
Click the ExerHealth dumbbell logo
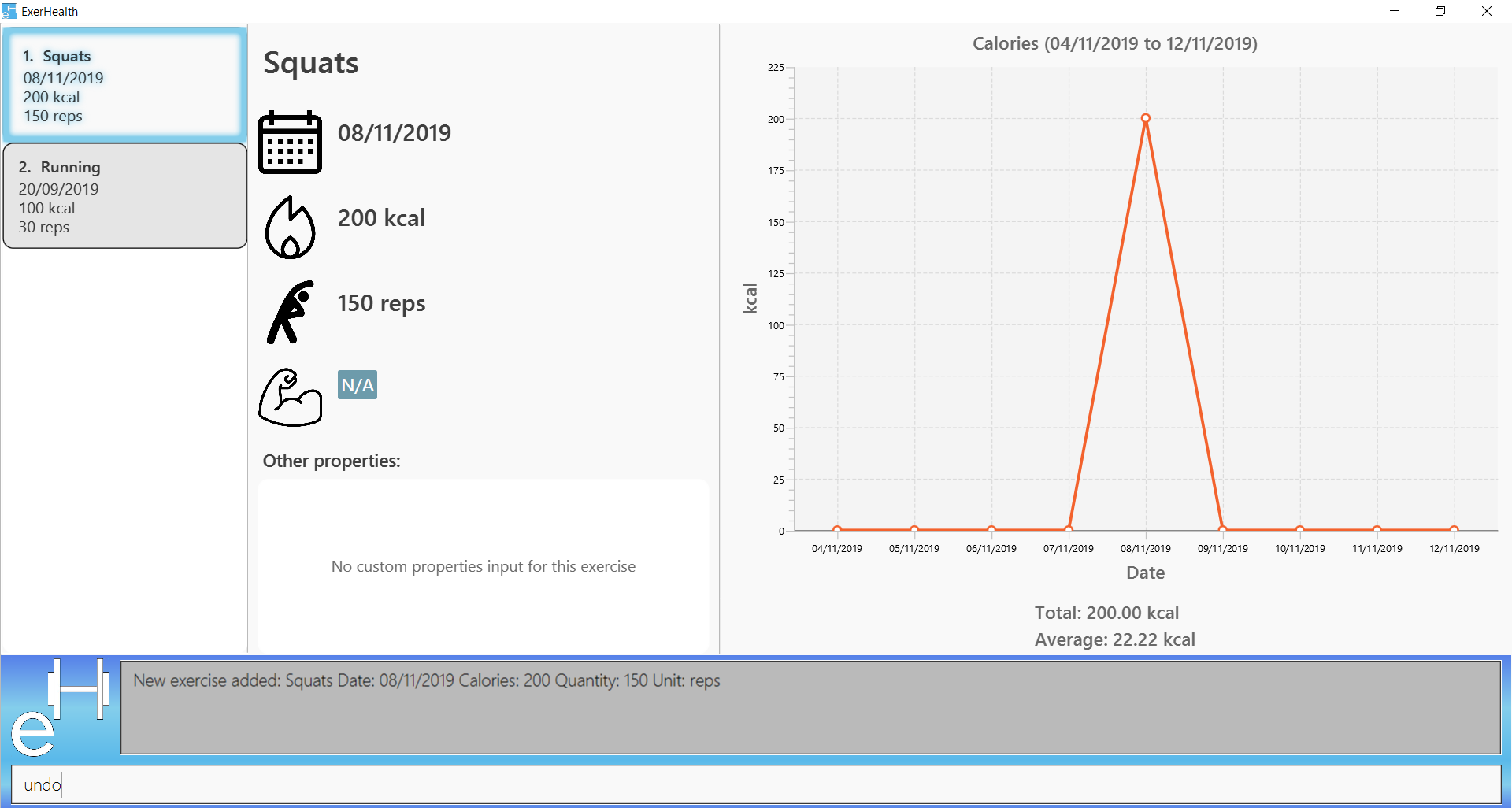click(x=59, y=707)
